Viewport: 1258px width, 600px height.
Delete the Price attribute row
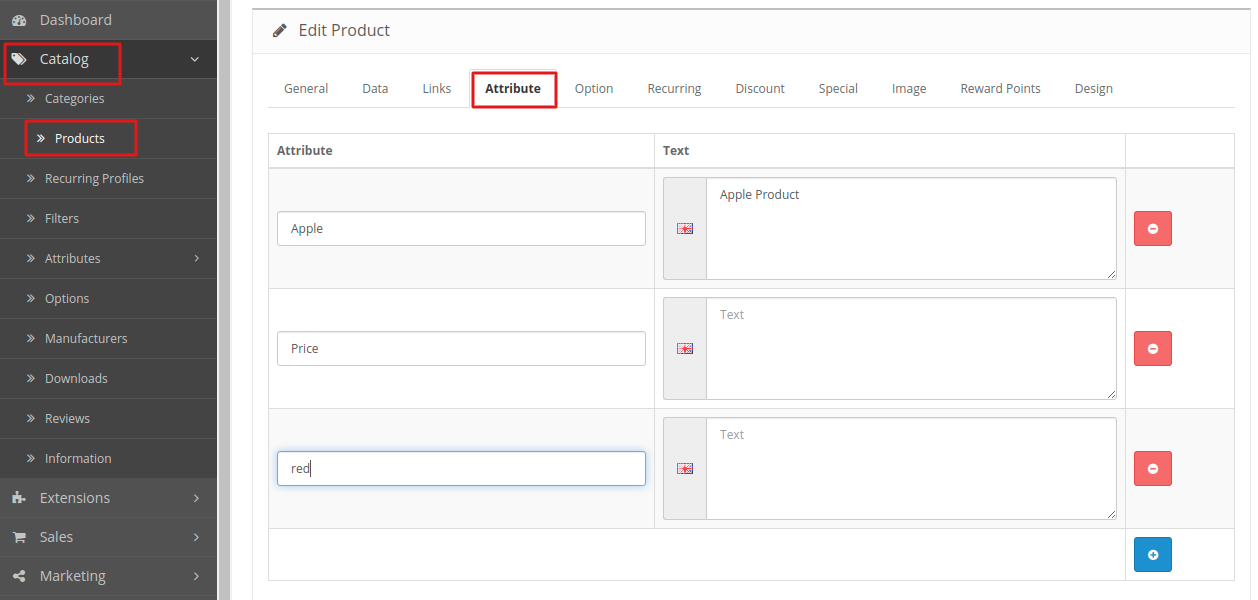click(x=1152, y=349)
